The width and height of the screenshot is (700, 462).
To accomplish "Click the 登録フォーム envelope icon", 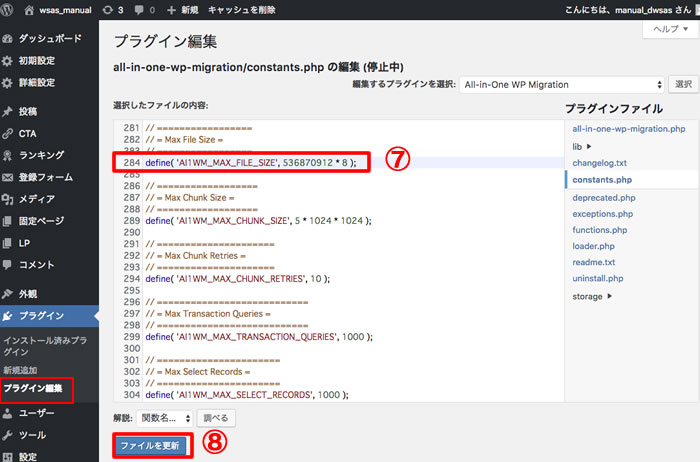I will [x=7, y=177].
